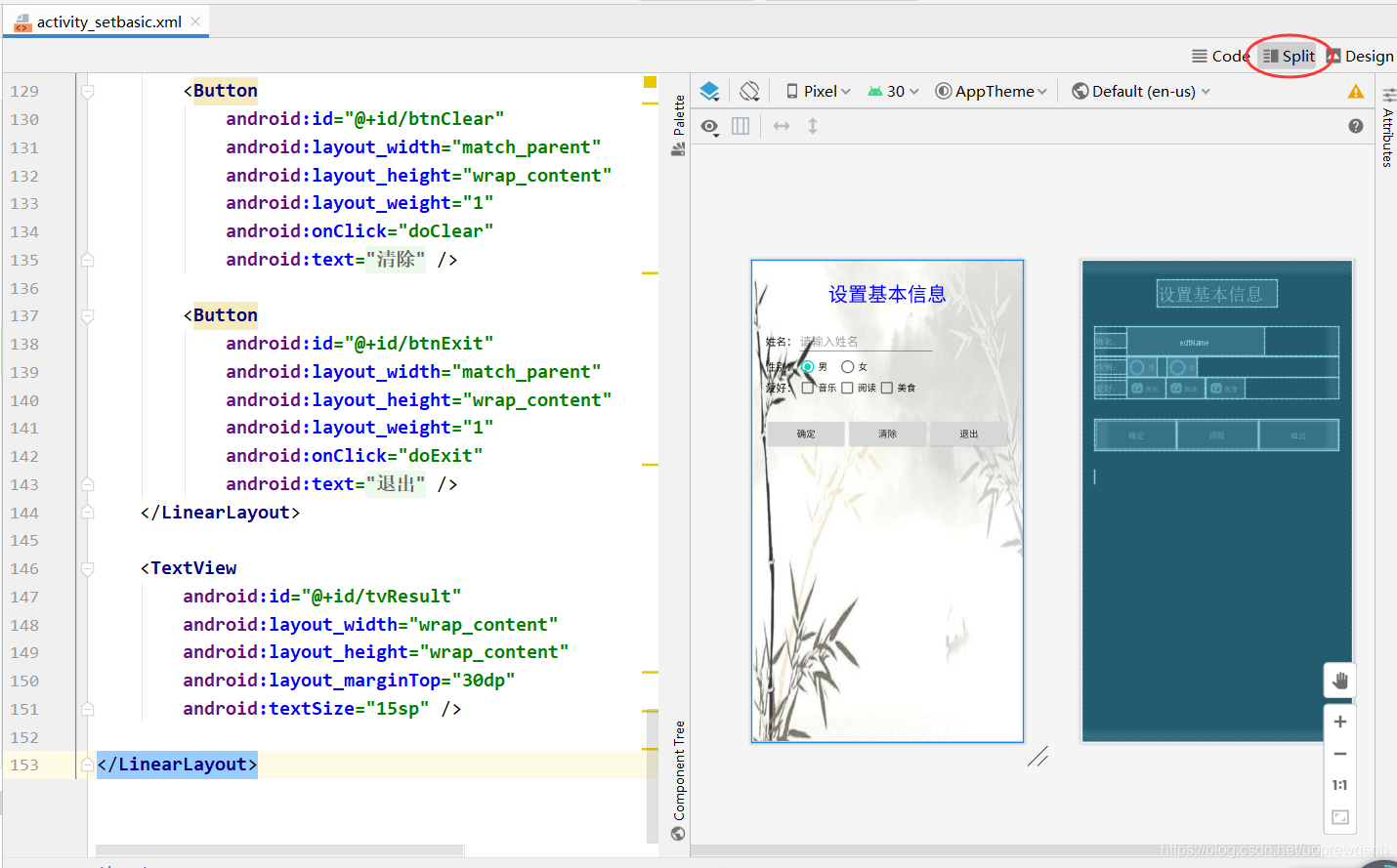Click the code editor horizontal scrollbar
This screenshot has width=1397, height=868.
(280, 850)
